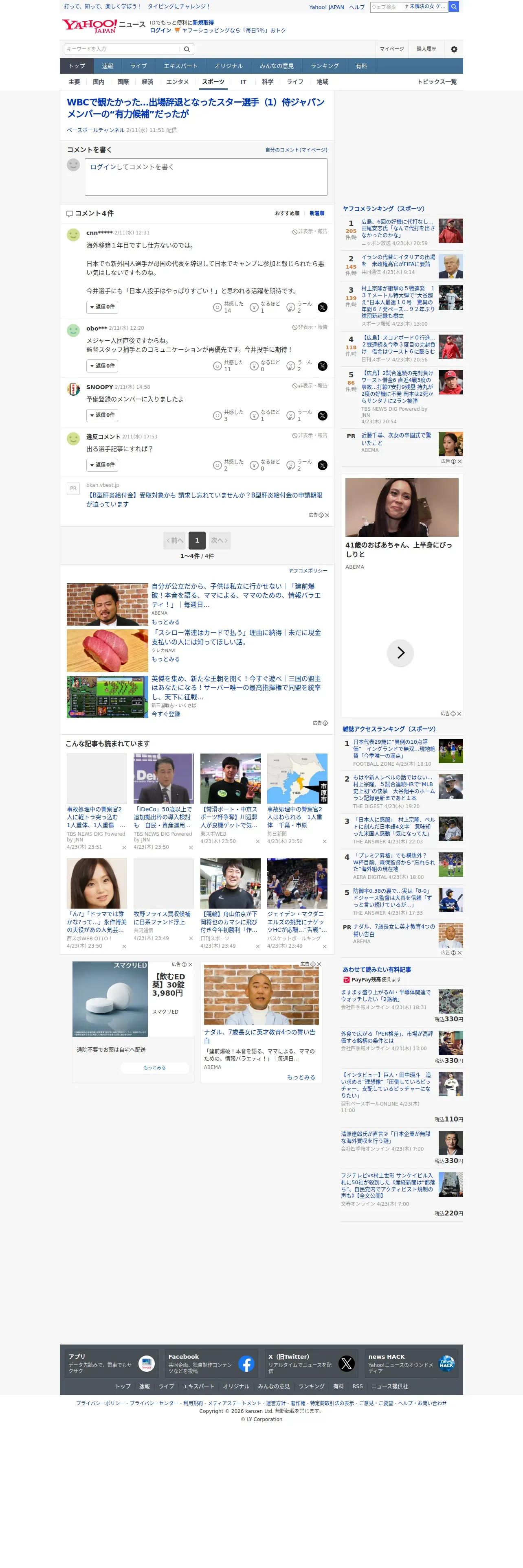
Task: Toggle 共感した on cnn***** comment
Action: pos(229,307)
